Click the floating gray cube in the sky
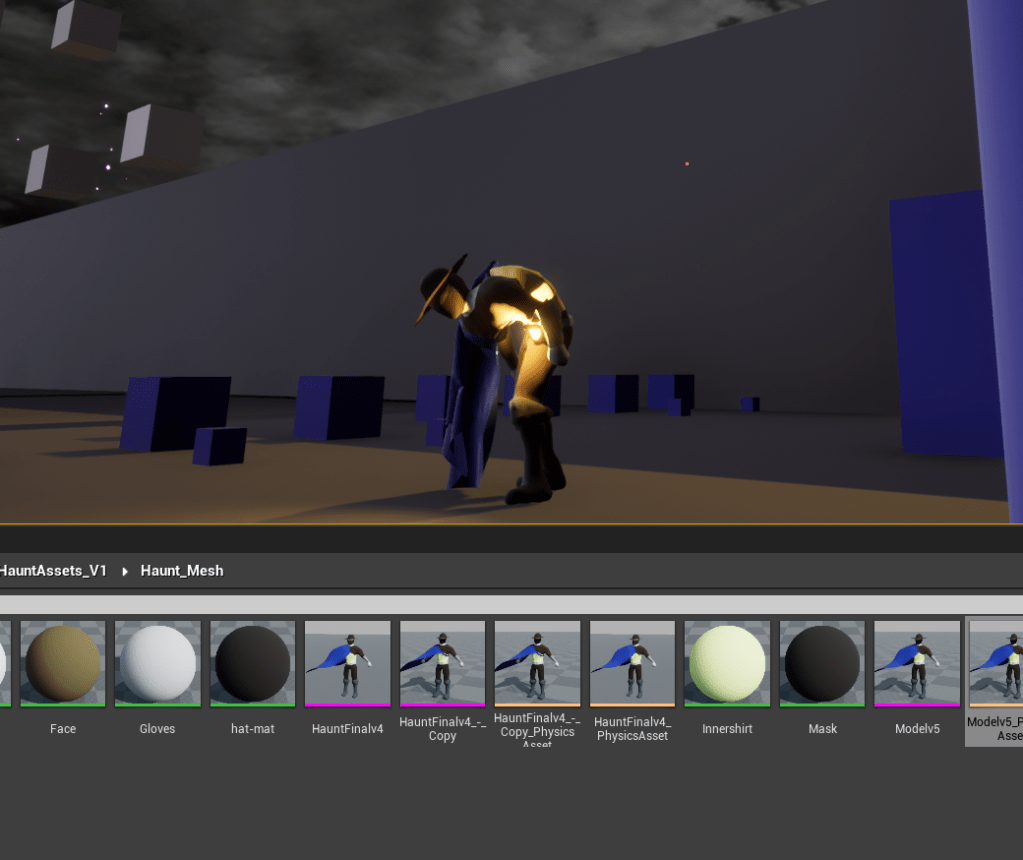The width and height of the screenshot is (1023, 860). coord(160,135)
